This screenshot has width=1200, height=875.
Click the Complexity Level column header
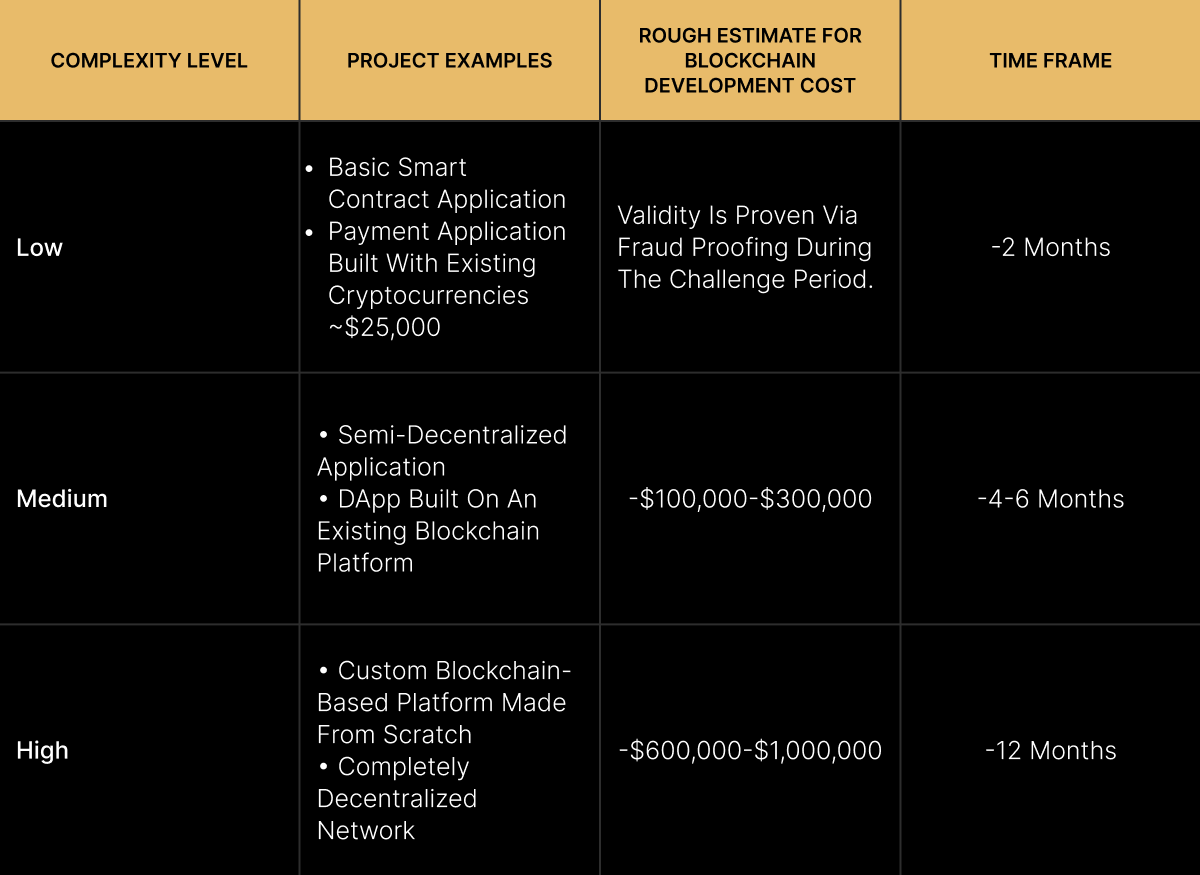(x=149, y=61)
